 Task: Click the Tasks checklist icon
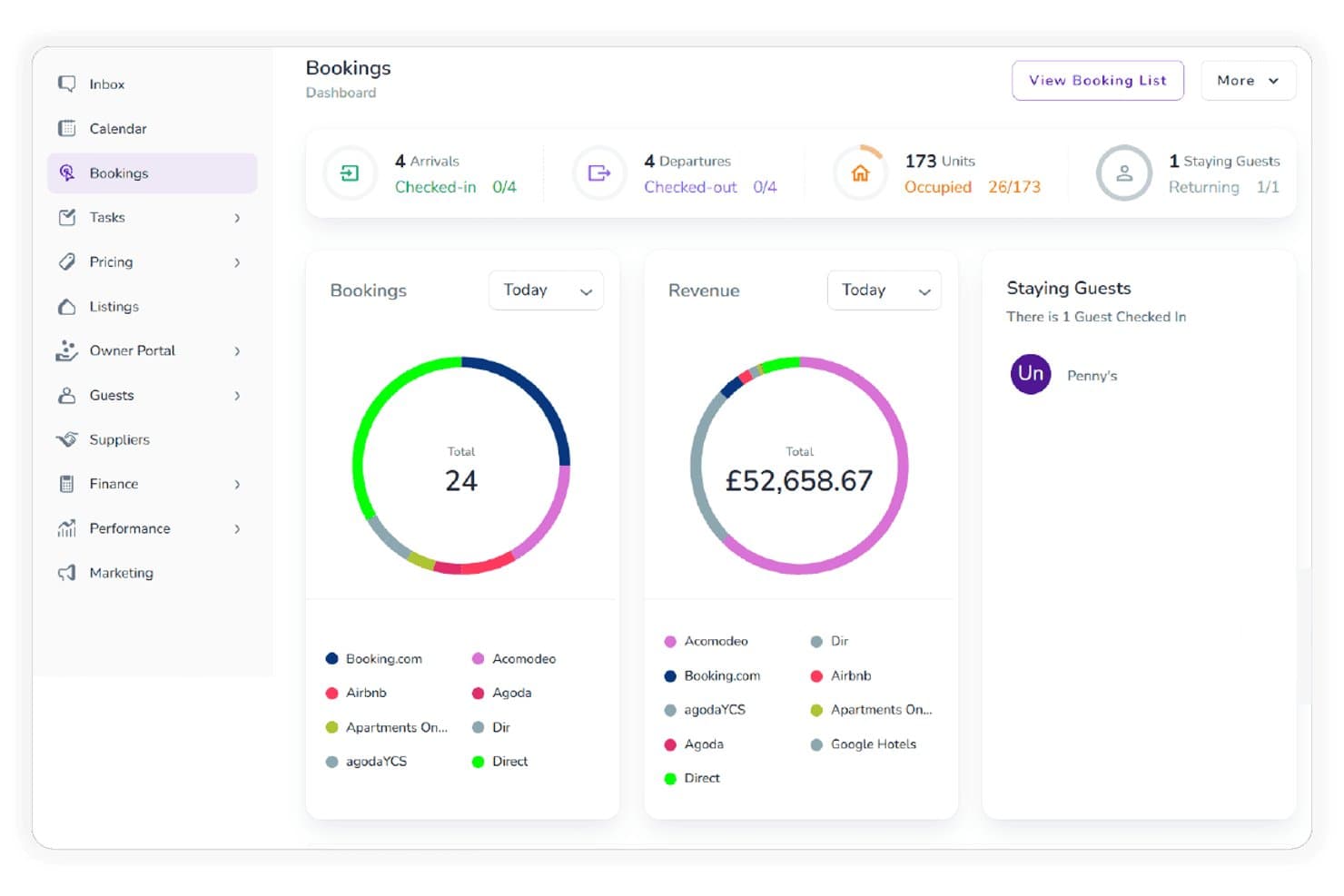pyautogui.click(x=66, y=217)
